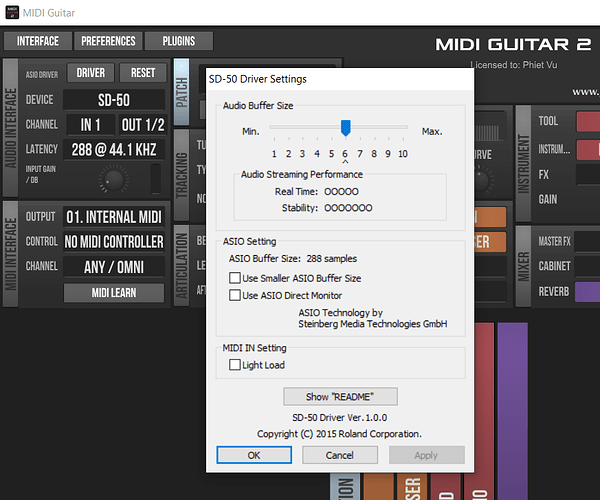
Task: Click the Show "README" button
Action: [340, 396]
